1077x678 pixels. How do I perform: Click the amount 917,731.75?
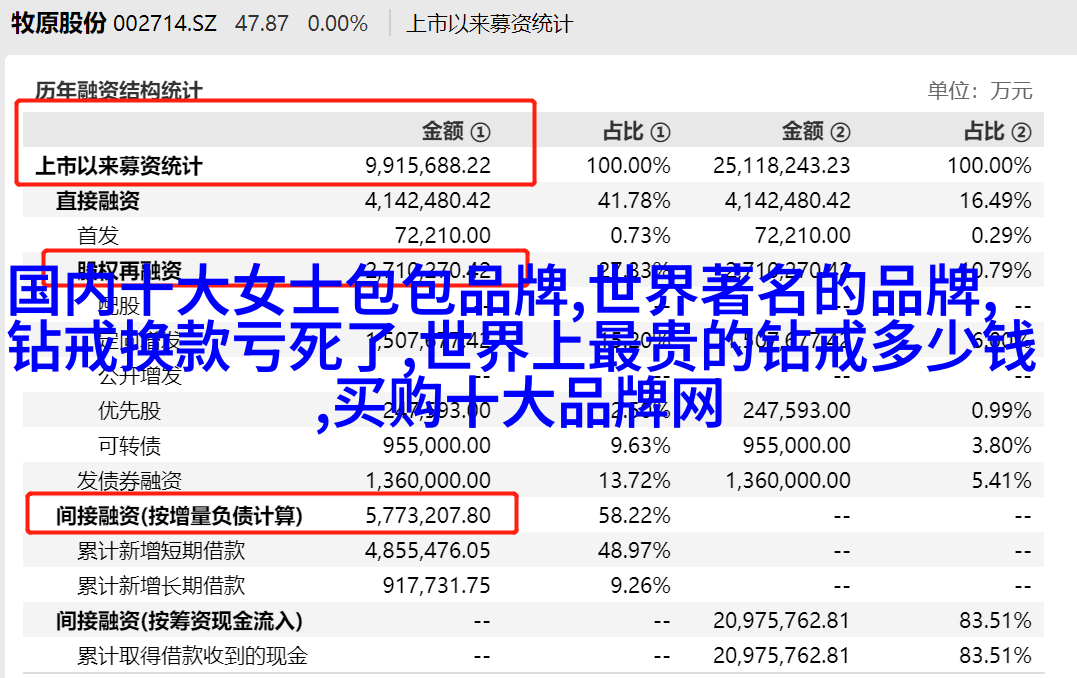436,586
